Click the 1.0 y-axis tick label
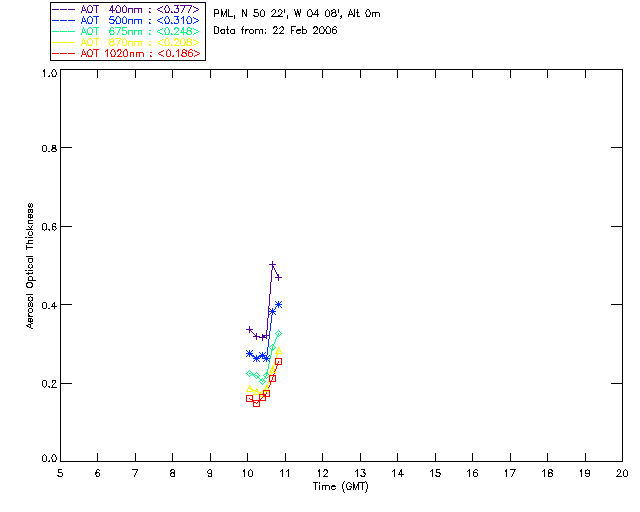The width and height of the screenshot is (640, 512). 49,73
